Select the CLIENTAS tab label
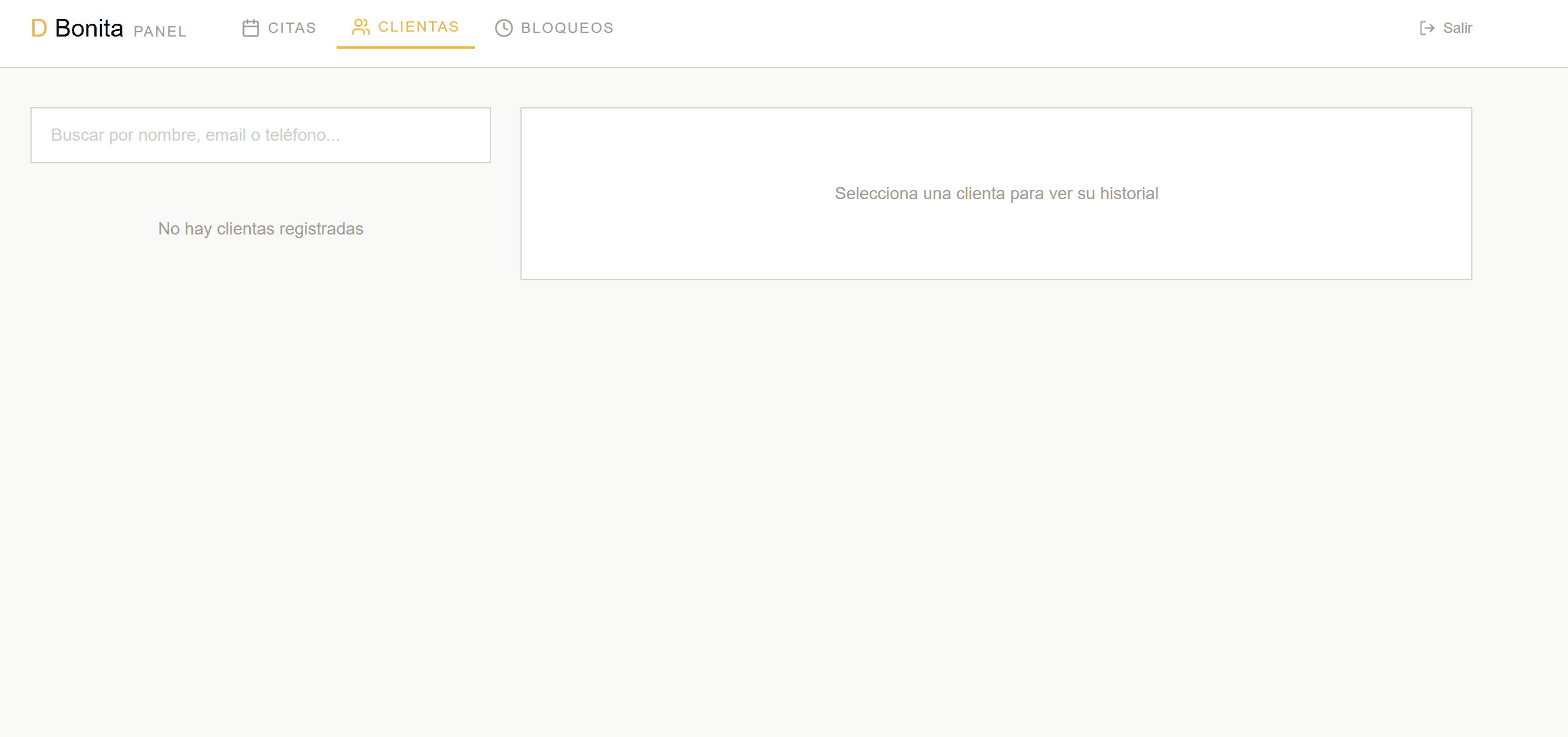This screenshot has width=1568, height=737. click(418, 27)
